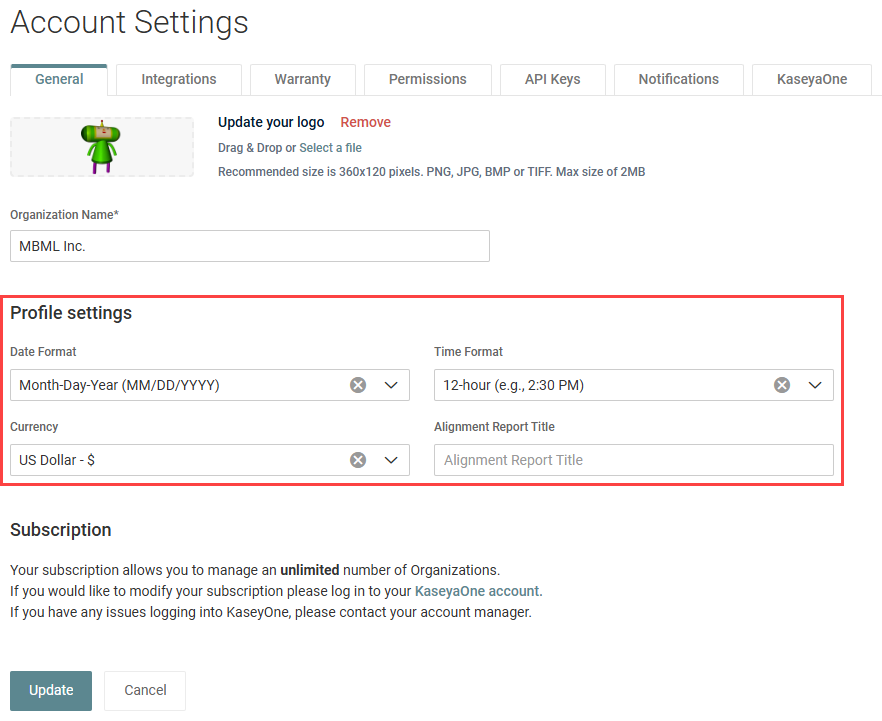Open the KaseyaOne tab
The image size is (882, 721).
click(x=811, y=79)
